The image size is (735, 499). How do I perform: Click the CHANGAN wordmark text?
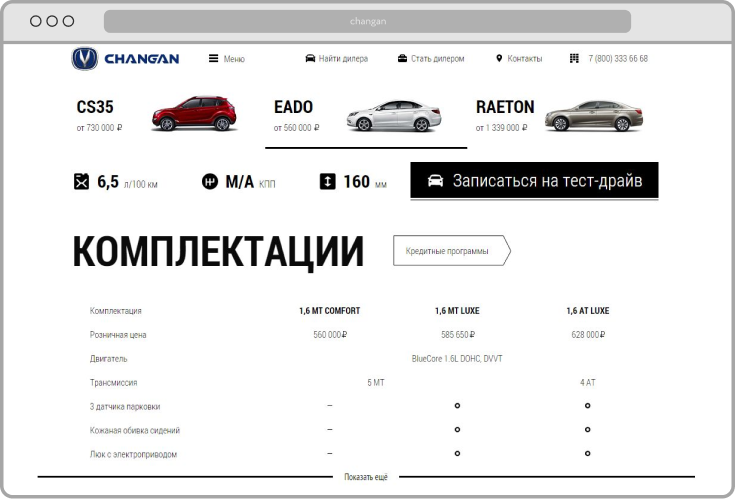(x=142, y=59)
